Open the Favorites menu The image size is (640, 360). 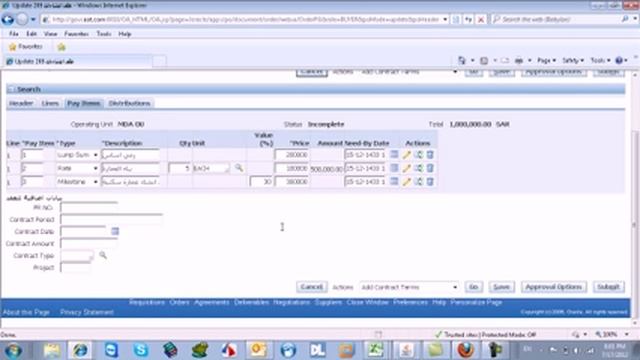pos(76,34)
